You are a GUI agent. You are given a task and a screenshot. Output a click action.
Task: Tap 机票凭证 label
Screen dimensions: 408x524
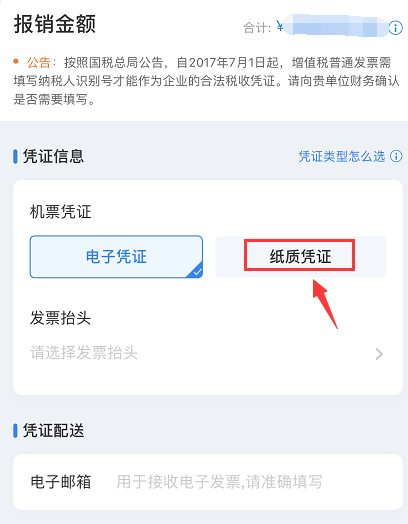[x=60, y=212]
